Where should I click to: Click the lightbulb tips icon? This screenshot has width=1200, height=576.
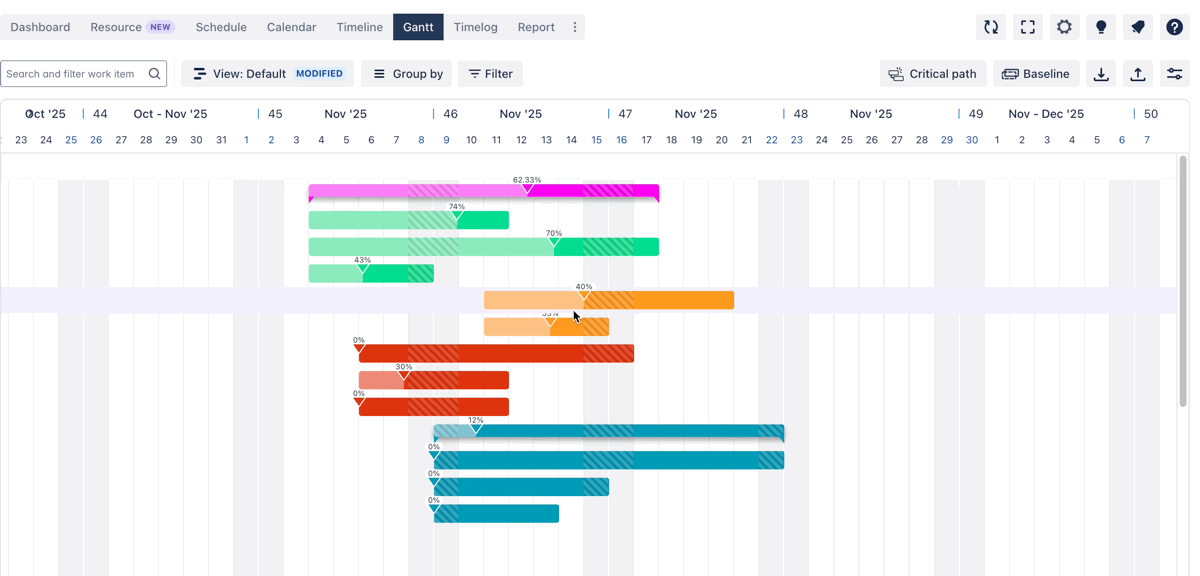tap(1101, 27)
